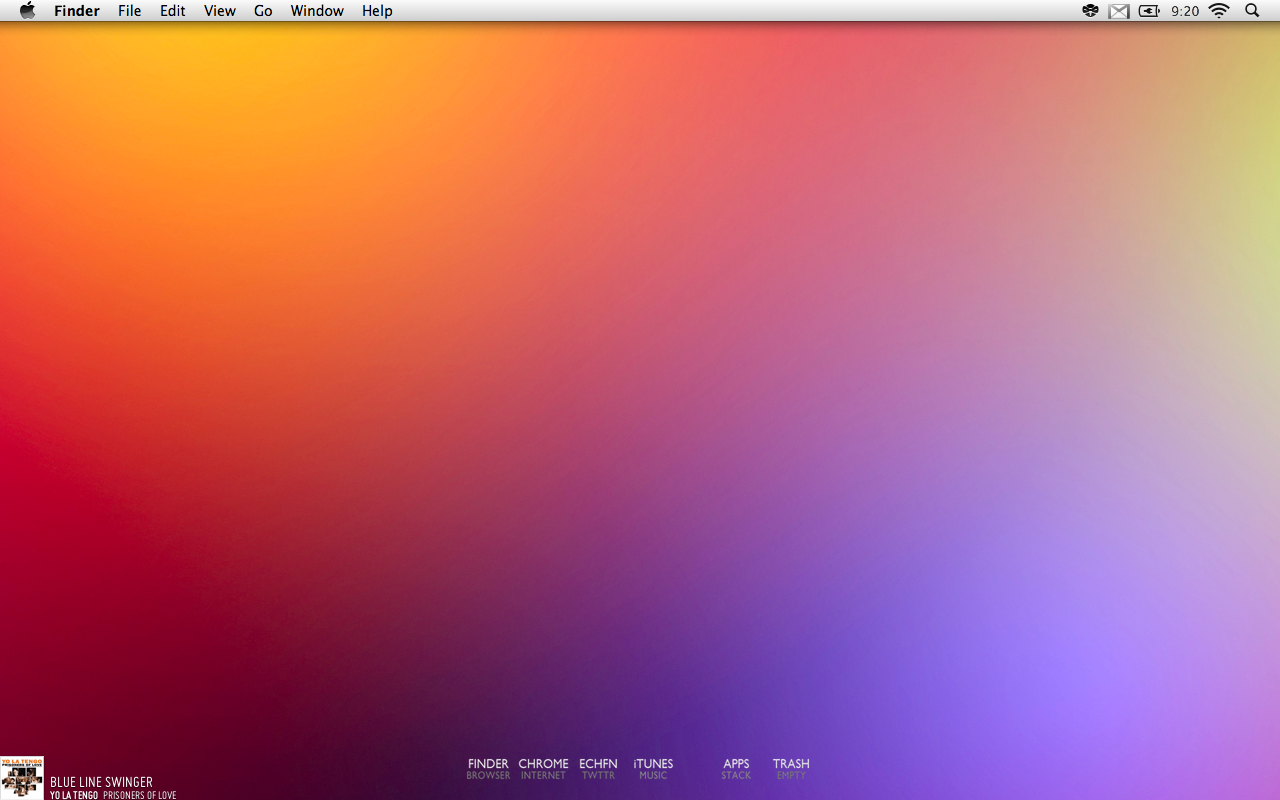Open the Help menu

[377, 11]
